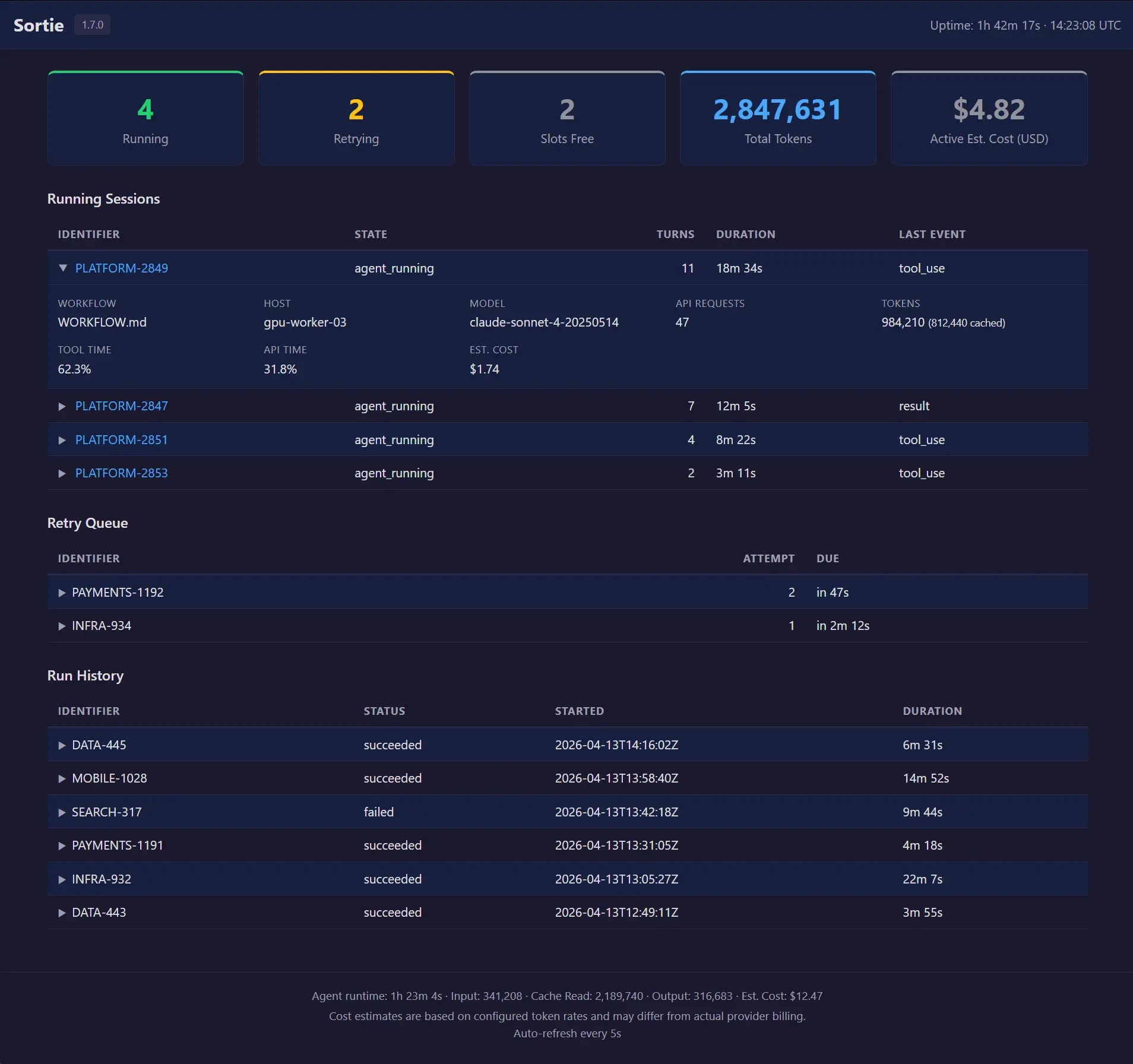Click the 'in 2m 12s' due cell
The height and width of the screenshot is (1064, 1133).
click(x=843, y=626)
